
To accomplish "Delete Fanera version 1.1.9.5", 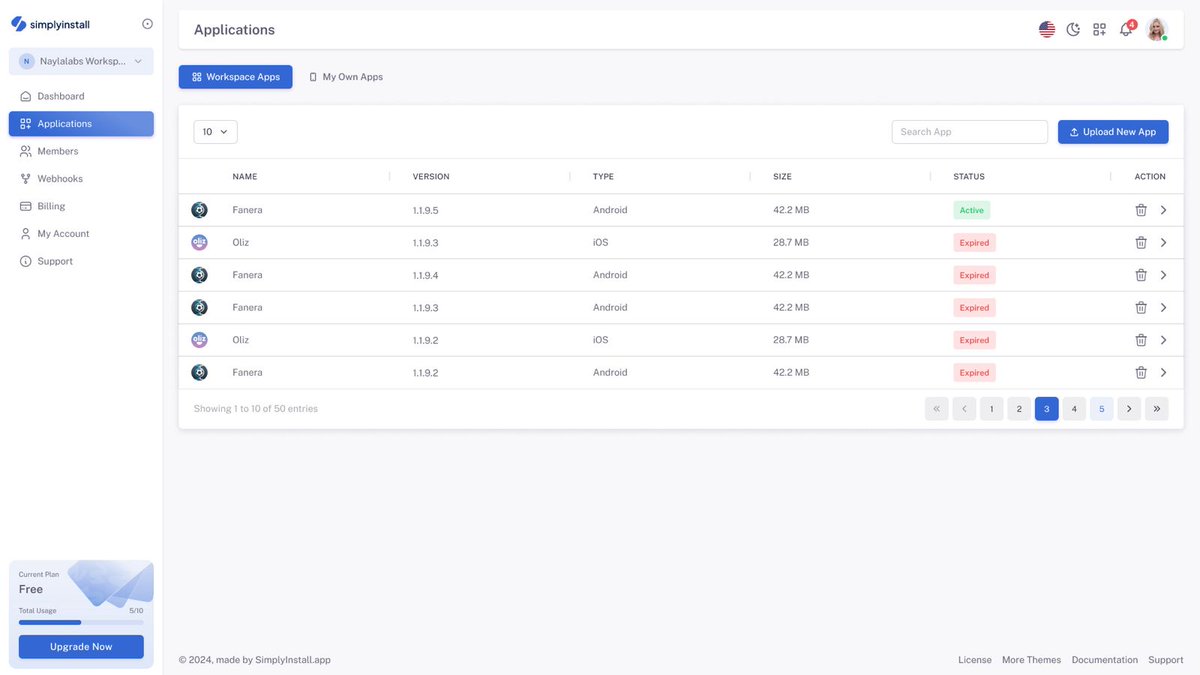I will pos(1141,210).
